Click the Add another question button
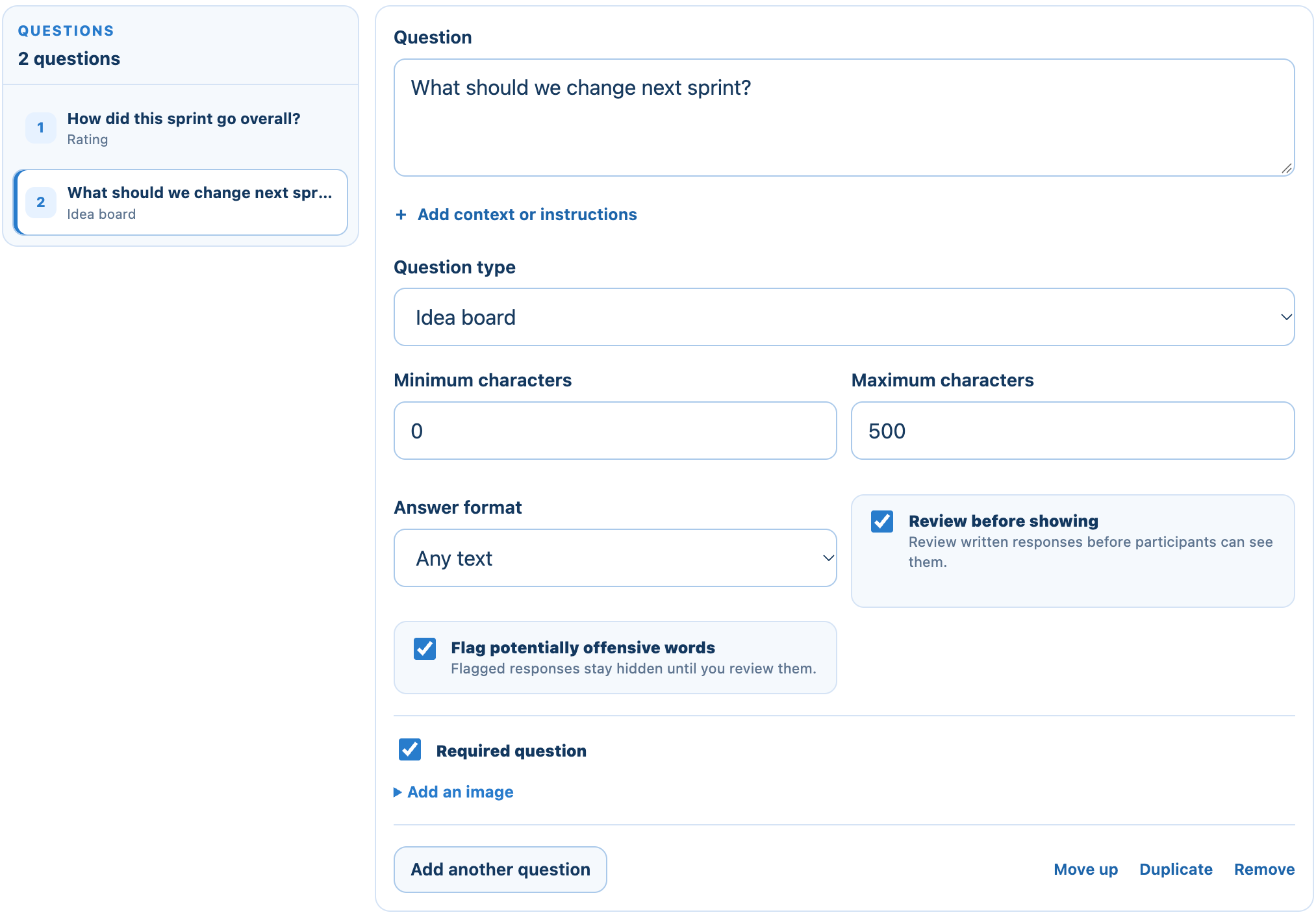Viewport: 1316px width, 917px height. tap(501, 870)
